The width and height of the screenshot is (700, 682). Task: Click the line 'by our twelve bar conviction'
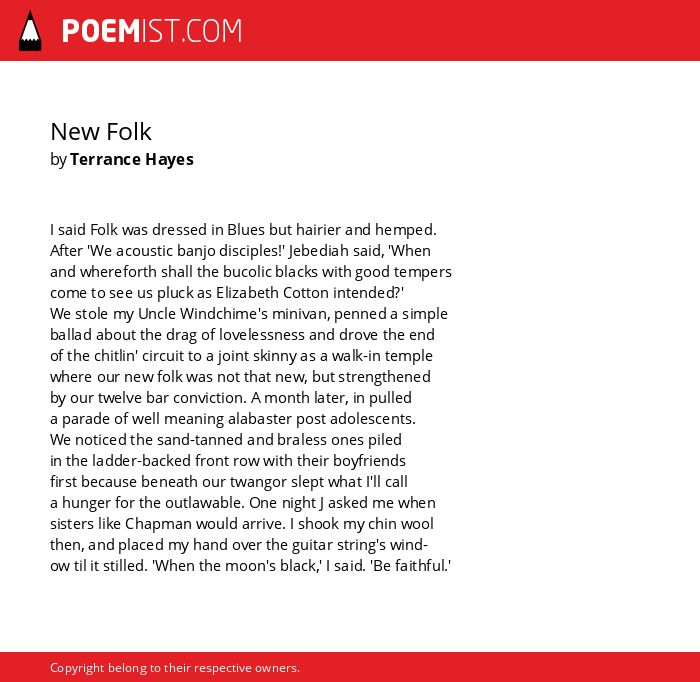pyautogui.click(x=231, y=398)
